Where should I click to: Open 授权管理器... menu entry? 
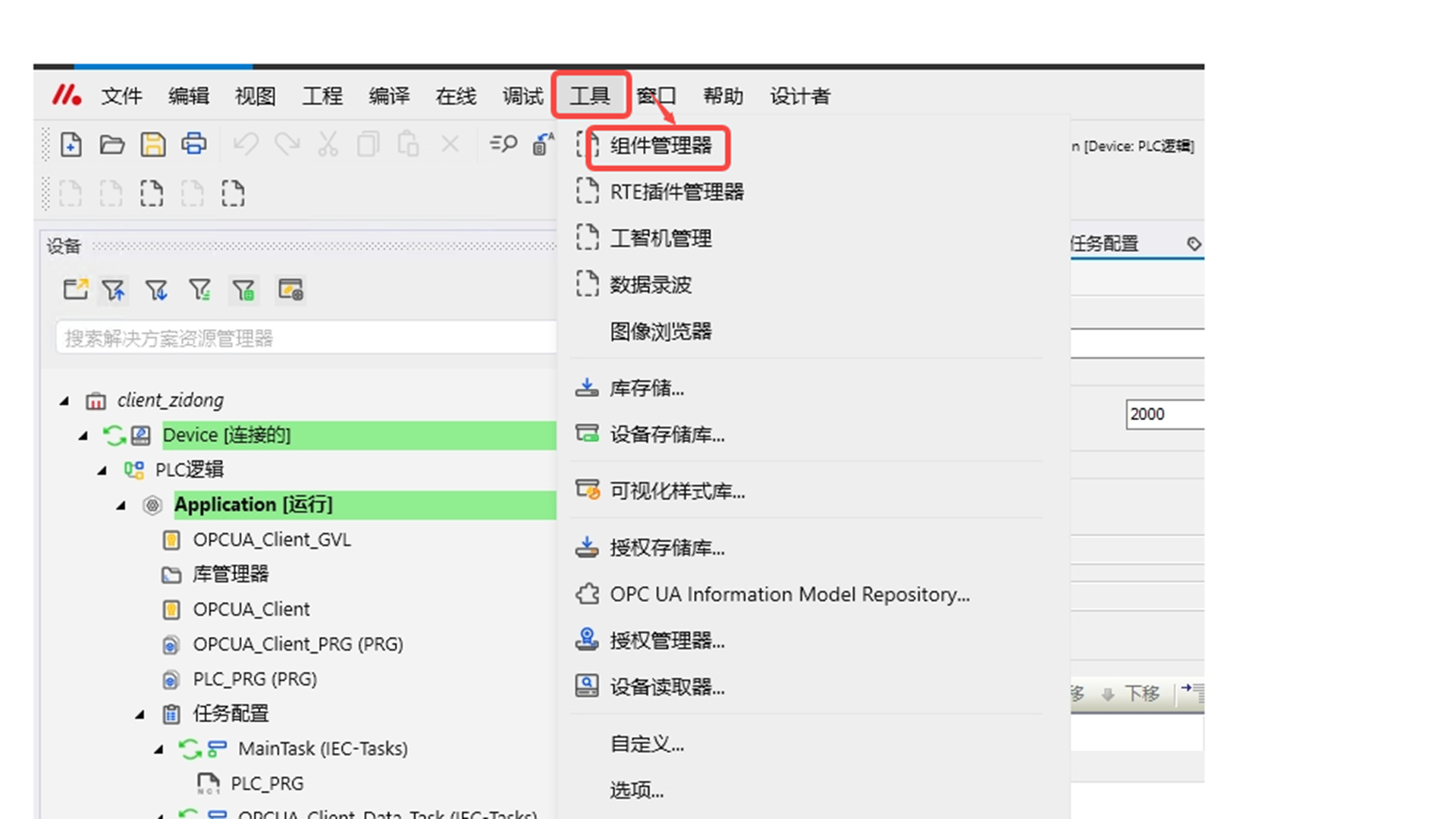pos(667,641)
